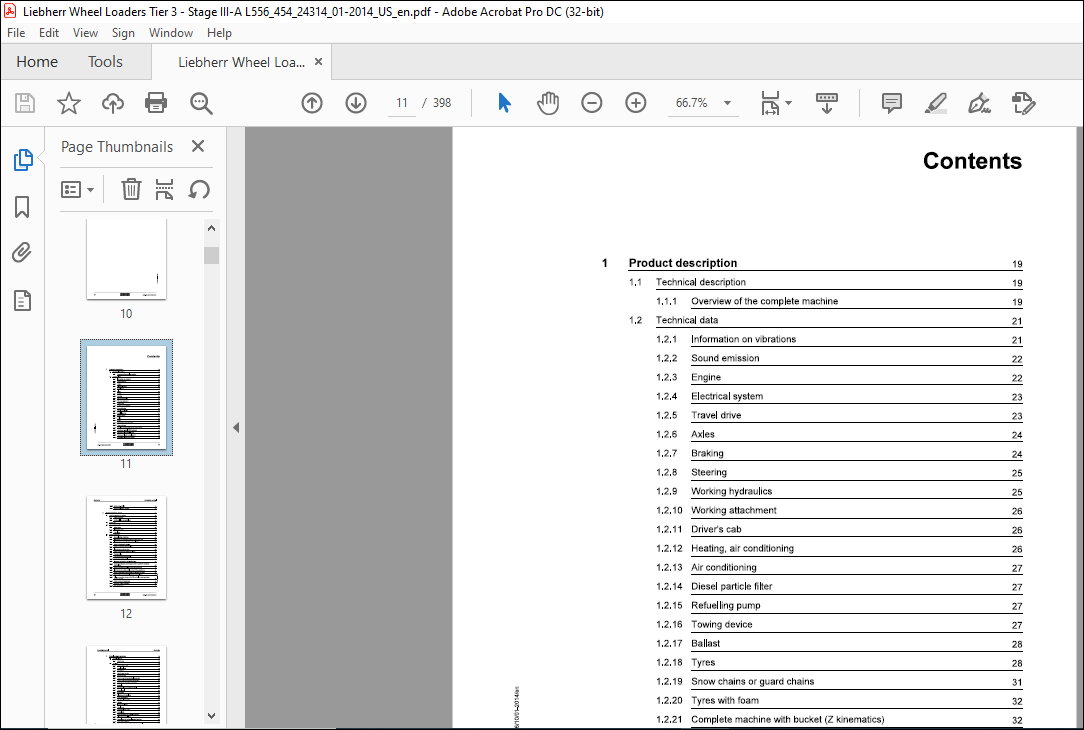Close the Liebherr document tab
1084x730 pixels.
coord(319,62)
